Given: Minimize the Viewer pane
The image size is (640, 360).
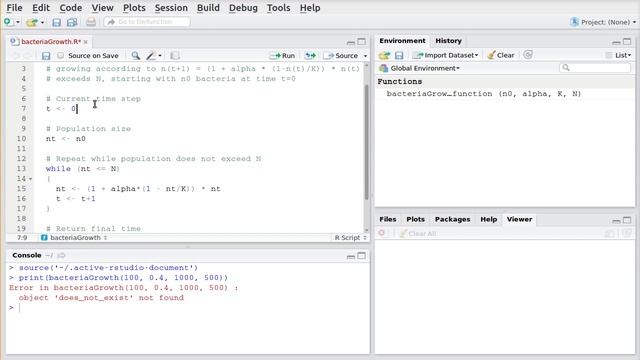Looking at the screenshot, I should click(616, 221).
